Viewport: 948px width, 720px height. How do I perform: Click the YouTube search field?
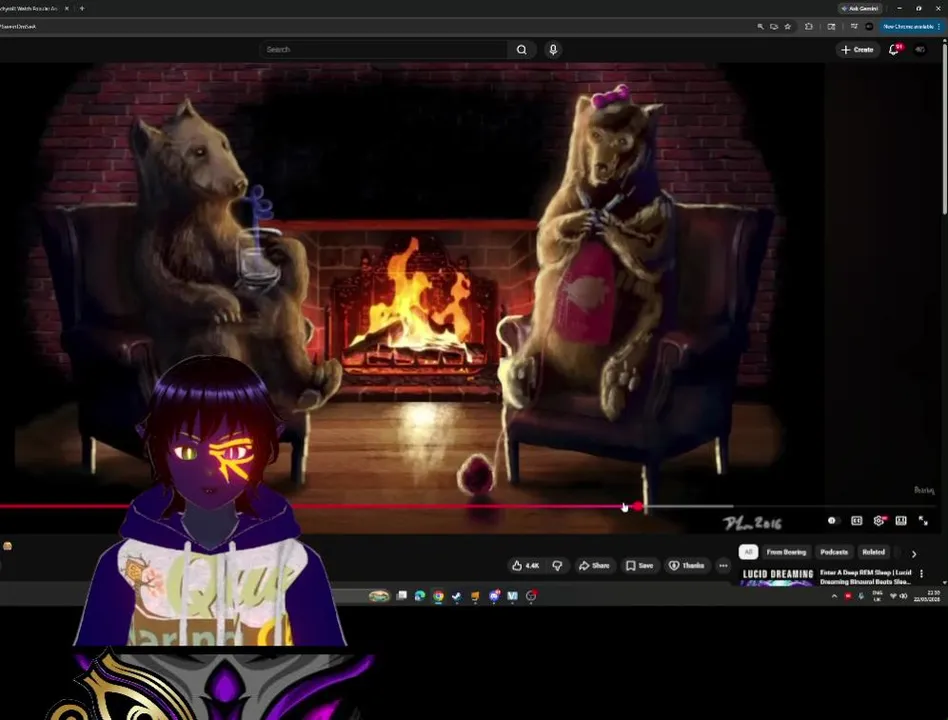383,50
